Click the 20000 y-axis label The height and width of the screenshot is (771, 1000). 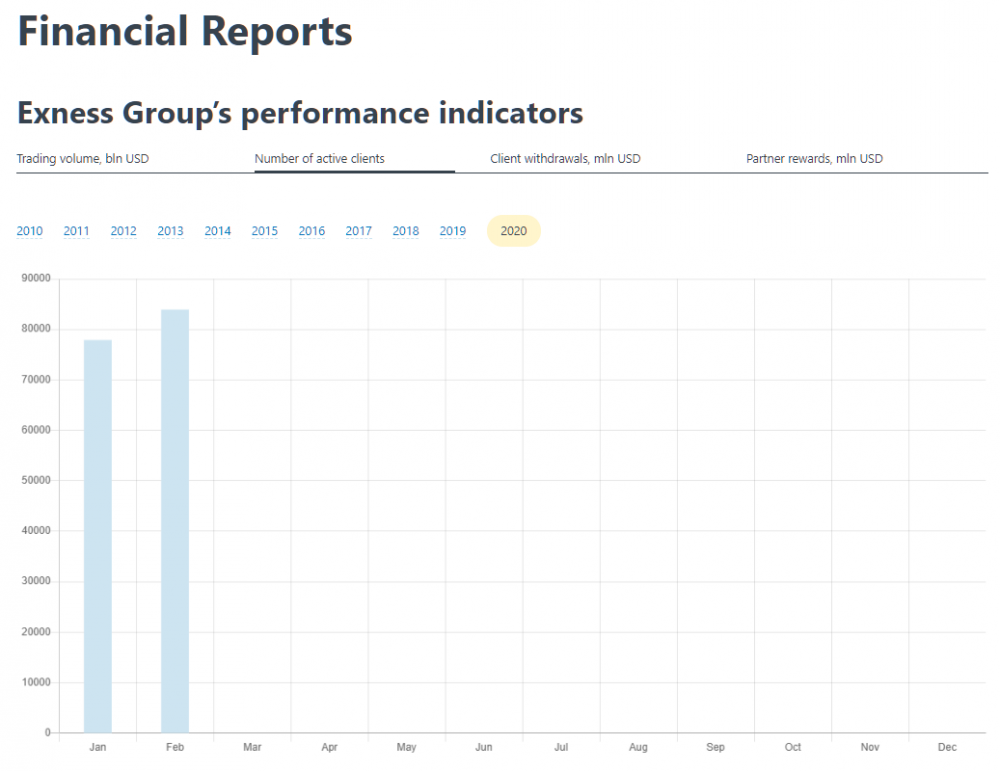[36, 632]
